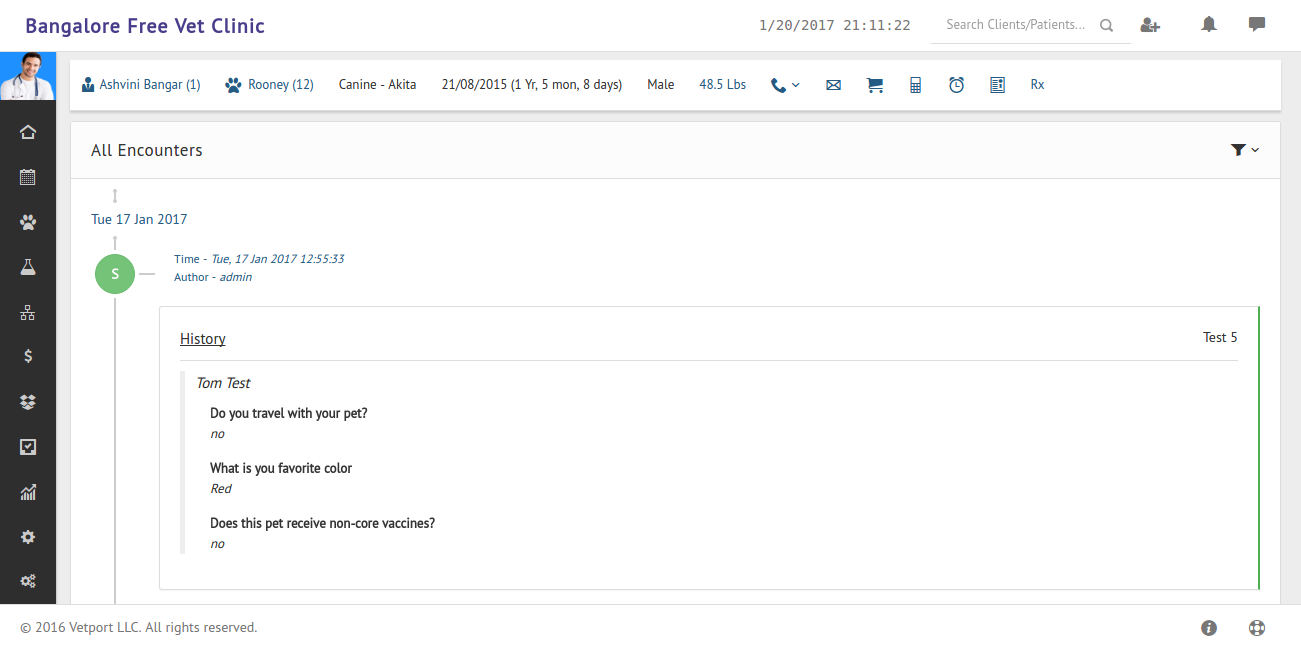Open the alarm clock reminder icon
The image size is (1301, 654).
click(x=956, y=85)
